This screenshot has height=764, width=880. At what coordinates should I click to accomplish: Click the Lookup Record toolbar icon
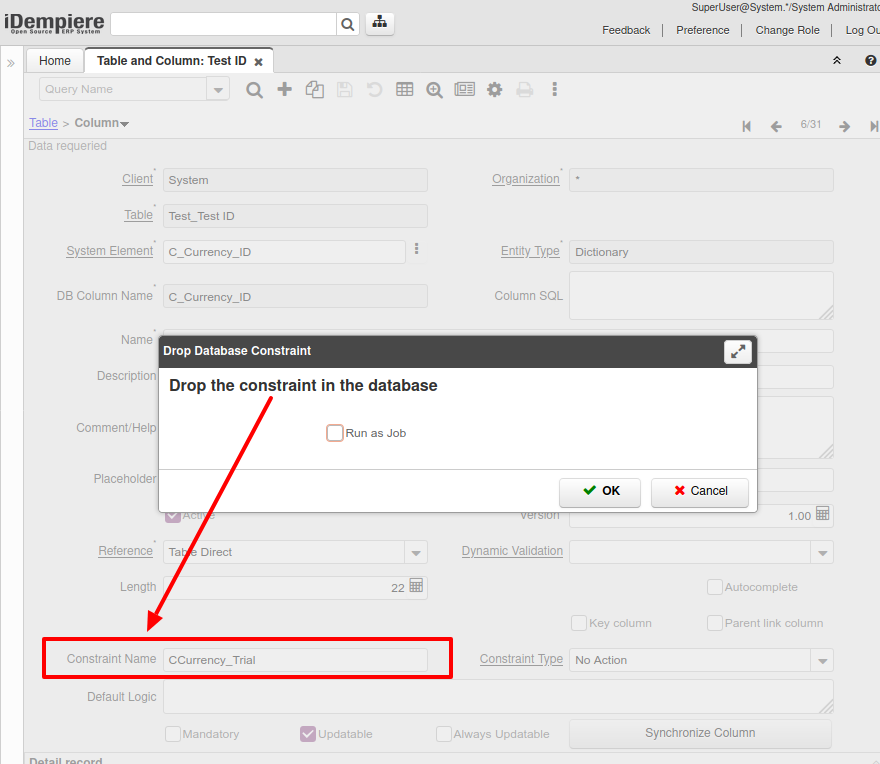pos(254,90)
